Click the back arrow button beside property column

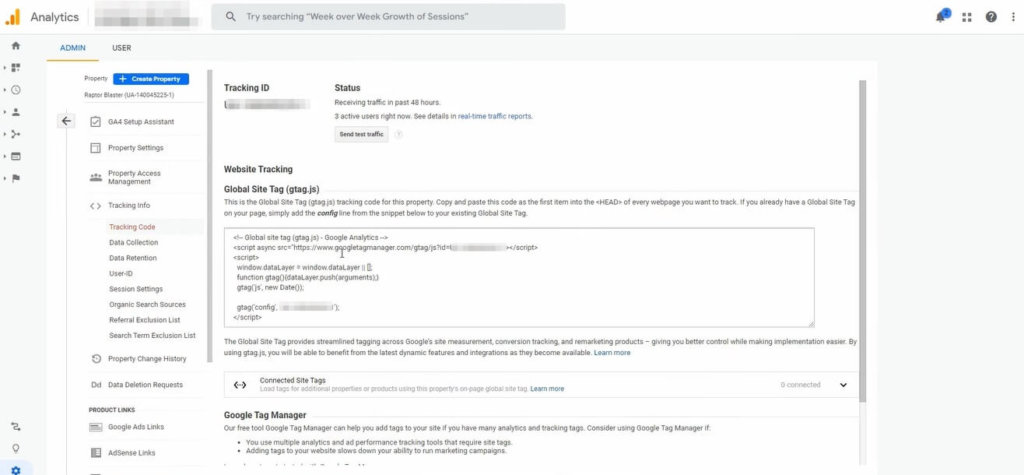(66, 121)
